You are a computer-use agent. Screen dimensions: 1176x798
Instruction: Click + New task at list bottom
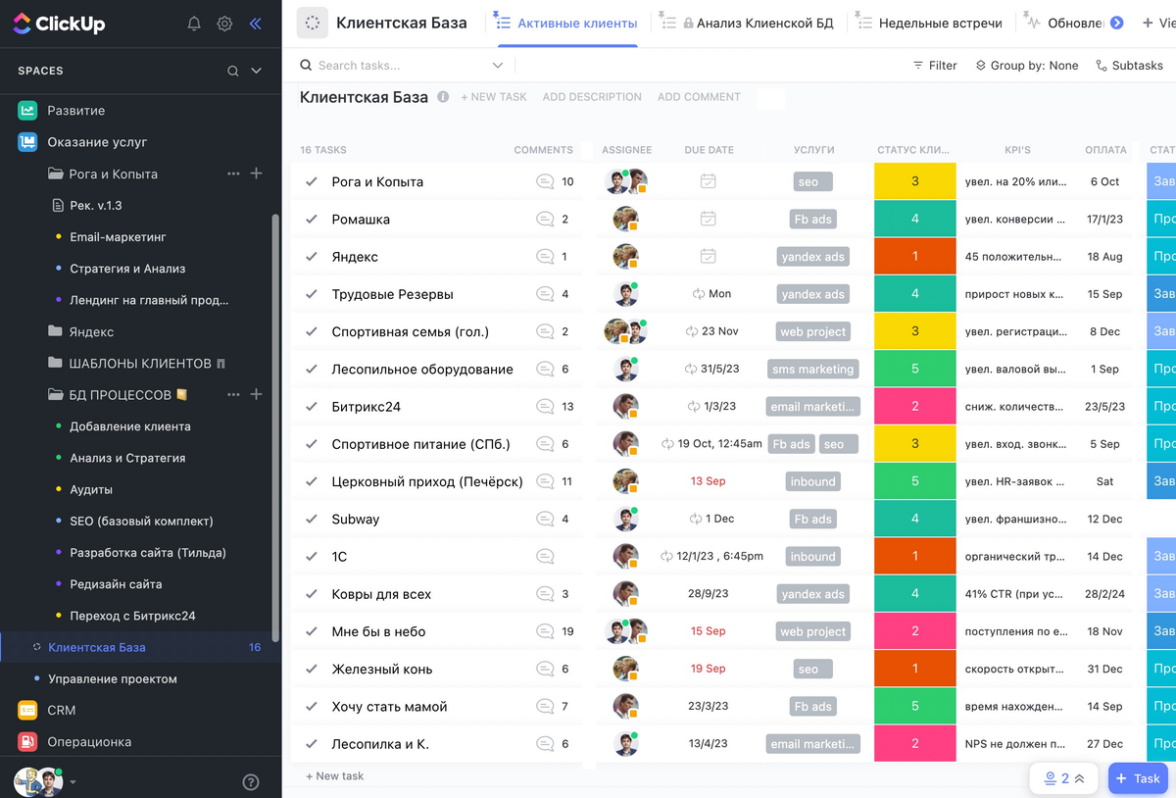click(334, 776)
